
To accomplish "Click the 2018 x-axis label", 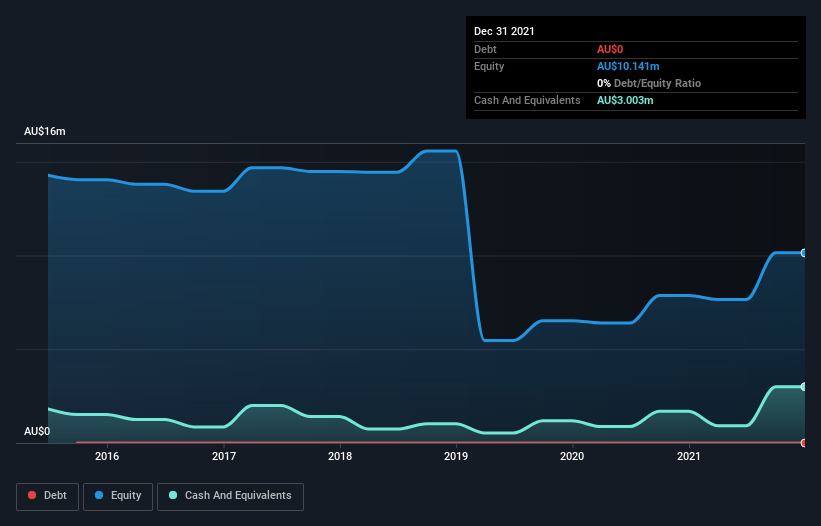I will coord(340,456).
